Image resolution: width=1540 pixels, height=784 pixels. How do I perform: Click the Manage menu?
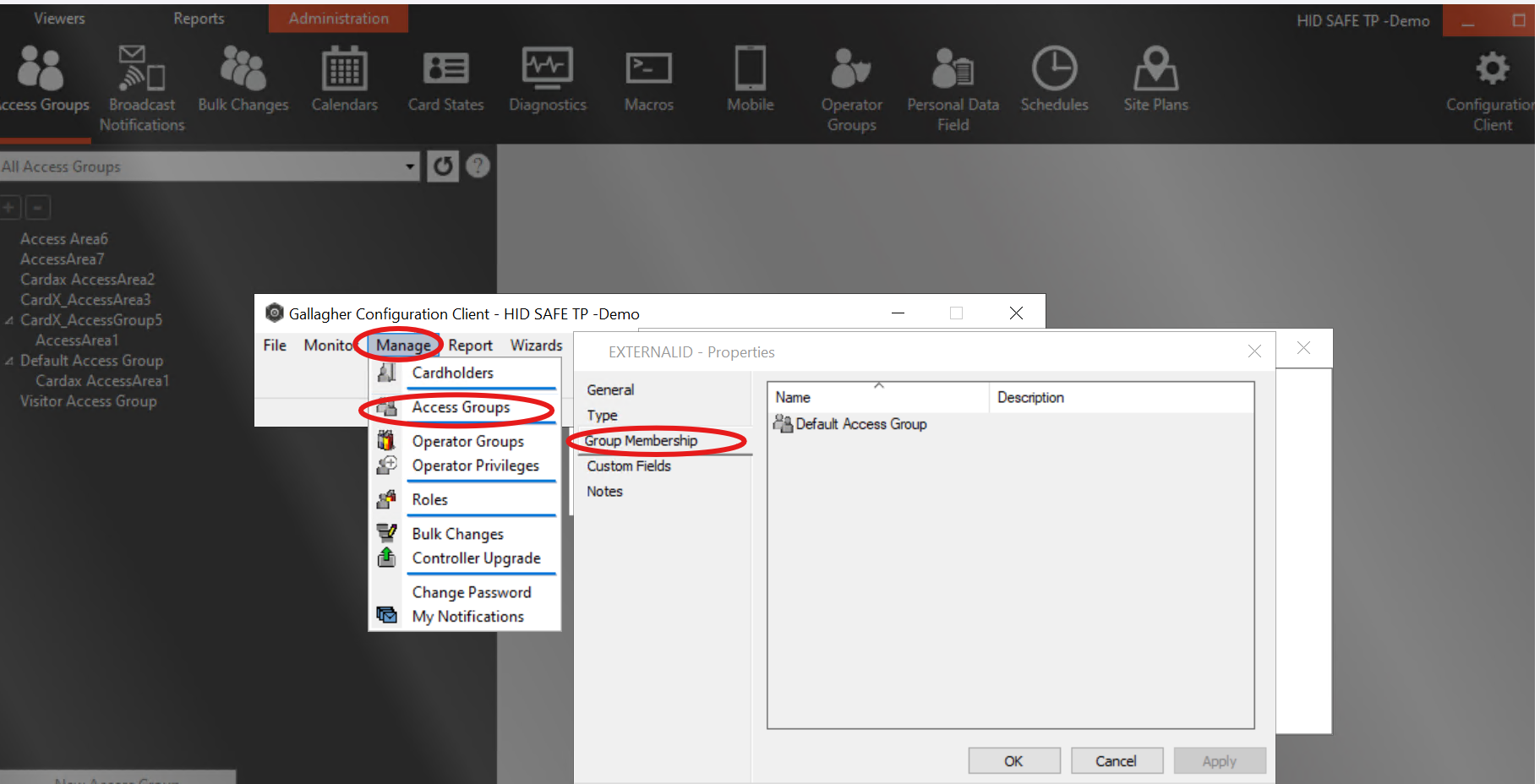click(403, 346)
